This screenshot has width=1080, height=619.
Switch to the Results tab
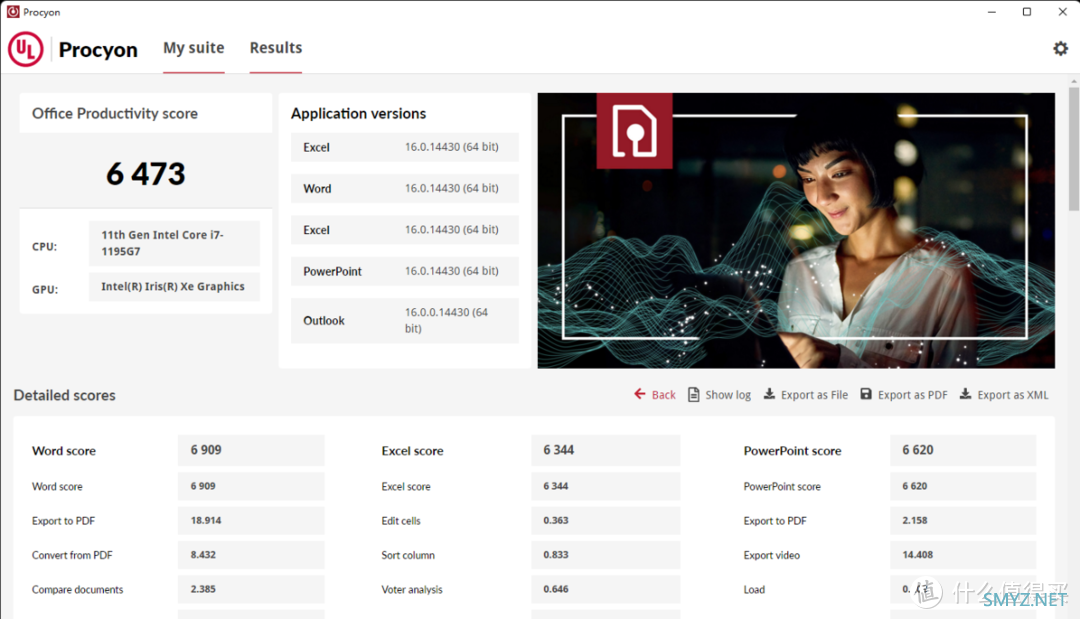coord(276,48)
